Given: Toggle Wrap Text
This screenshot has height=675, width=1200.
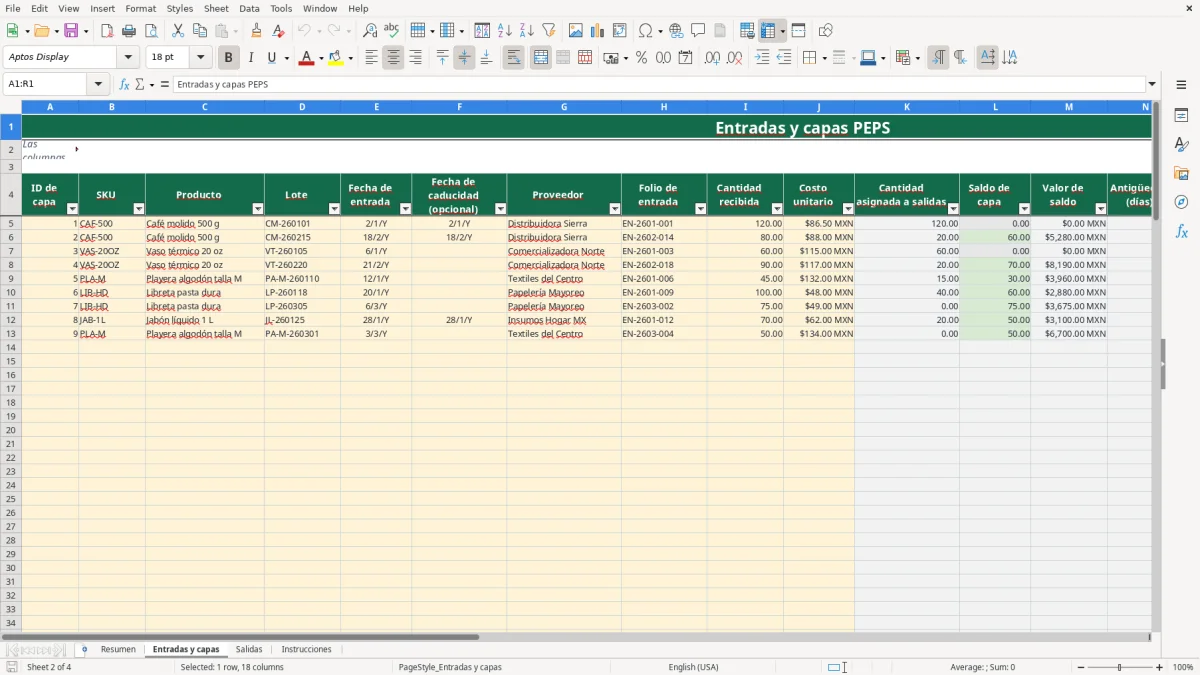Looking at the screenshot, I should click(513, 58).
